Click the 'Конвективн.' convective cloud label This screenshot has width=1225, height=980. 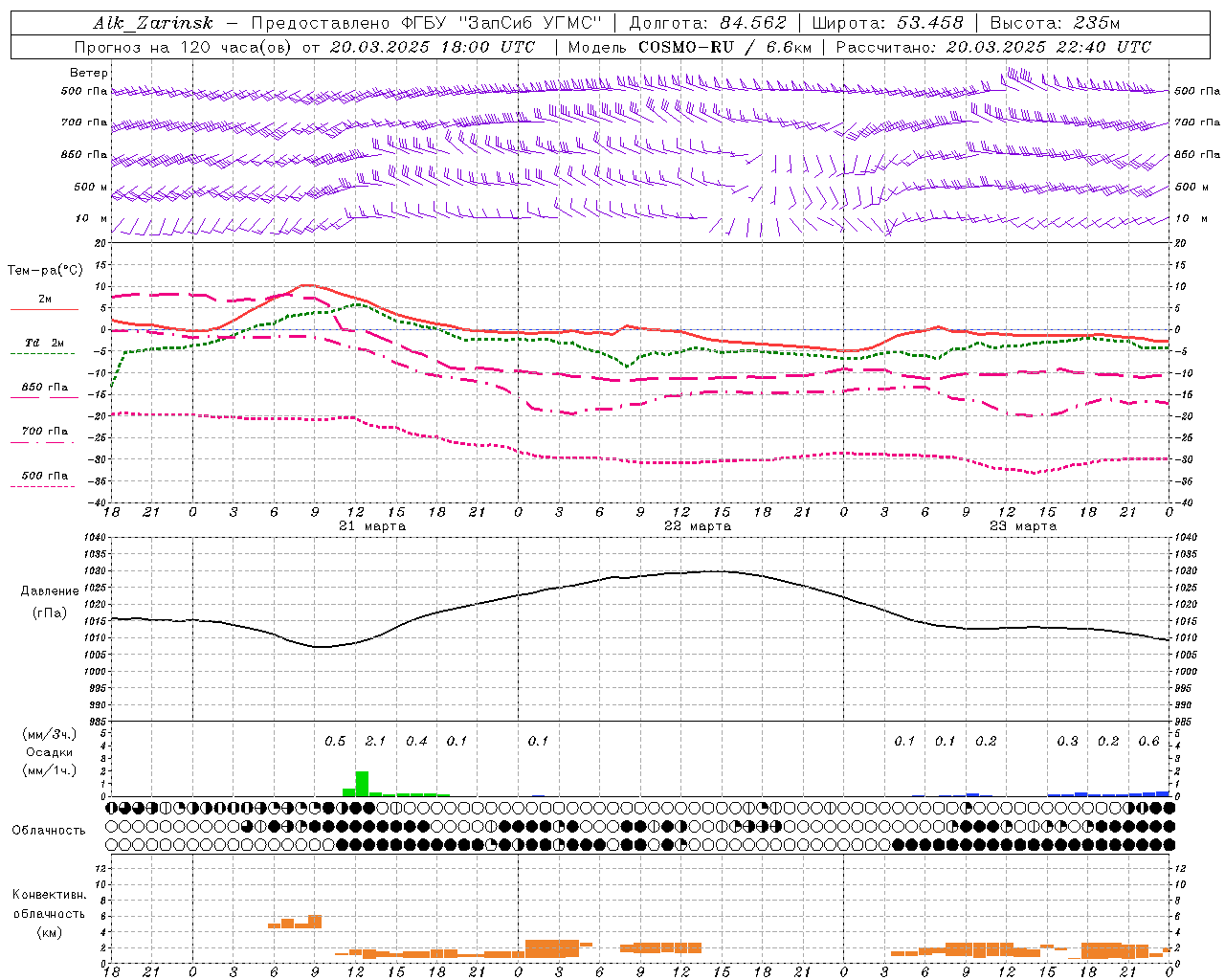(49, 895)
